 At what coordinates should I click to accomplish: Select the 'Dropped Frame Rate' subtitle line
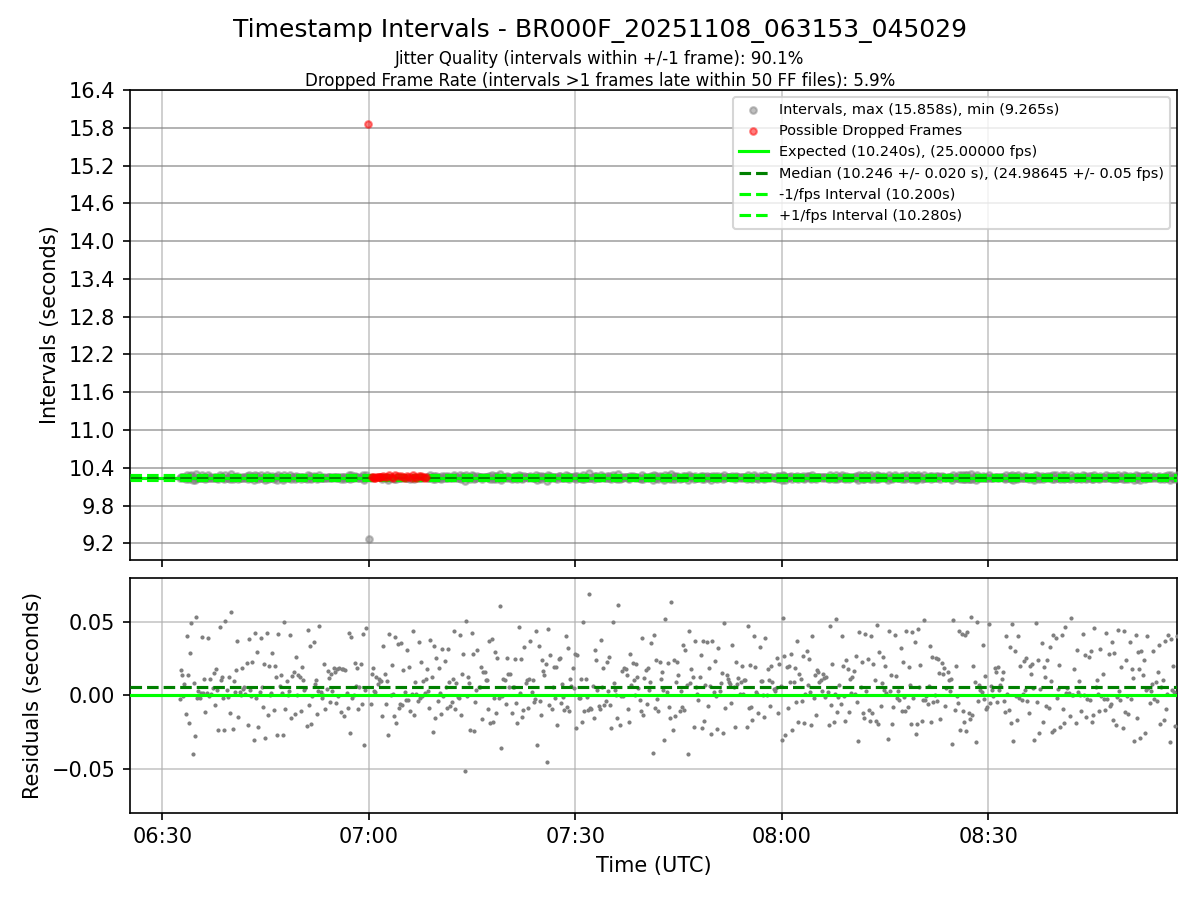600,79
